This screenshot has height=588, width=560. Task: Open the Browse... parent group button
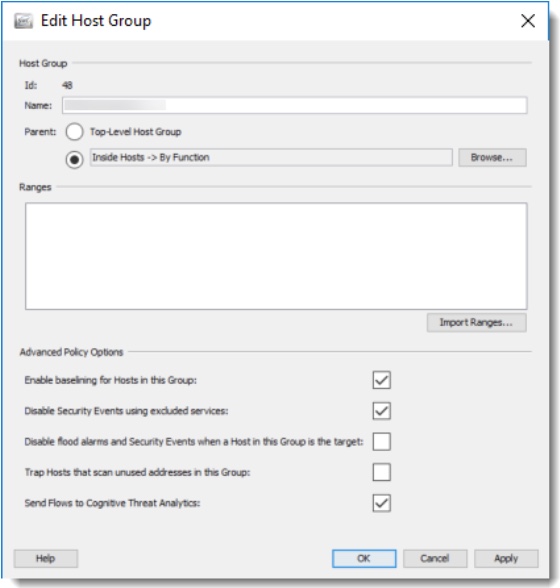tap(492, 158)
